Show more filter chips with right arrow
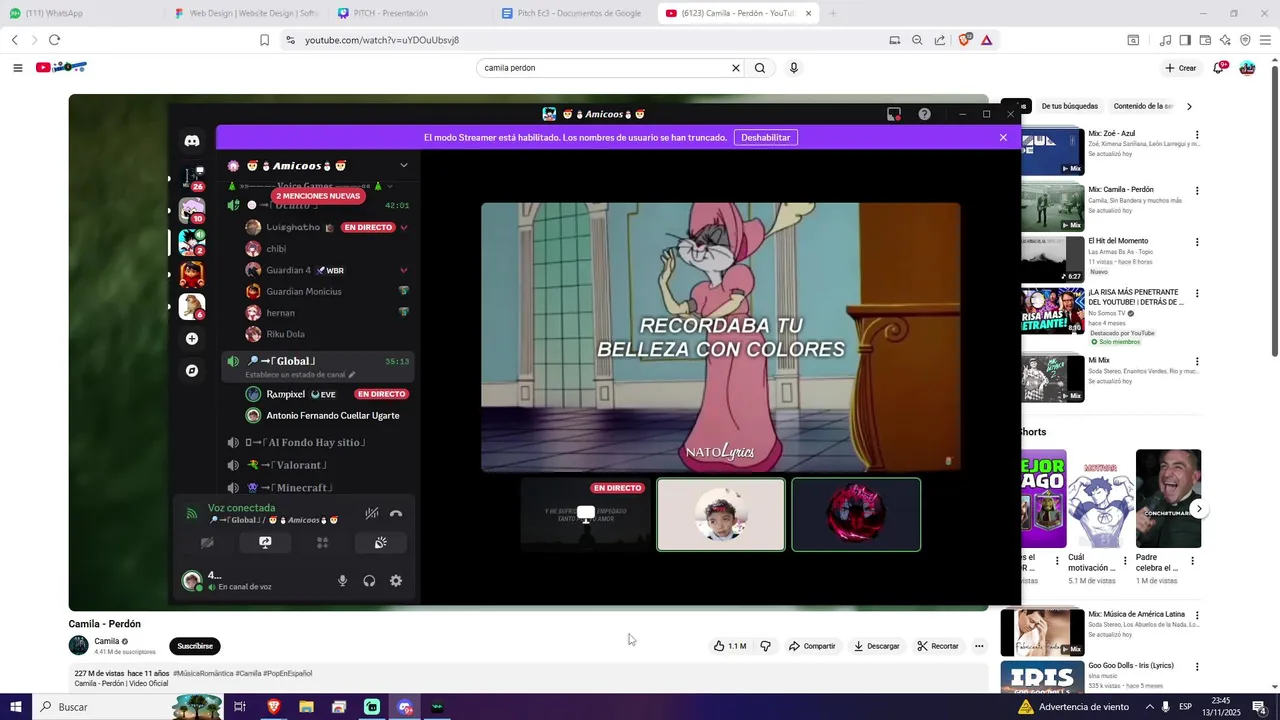This screenshot has width=1280, height=720. (1189, 106)
